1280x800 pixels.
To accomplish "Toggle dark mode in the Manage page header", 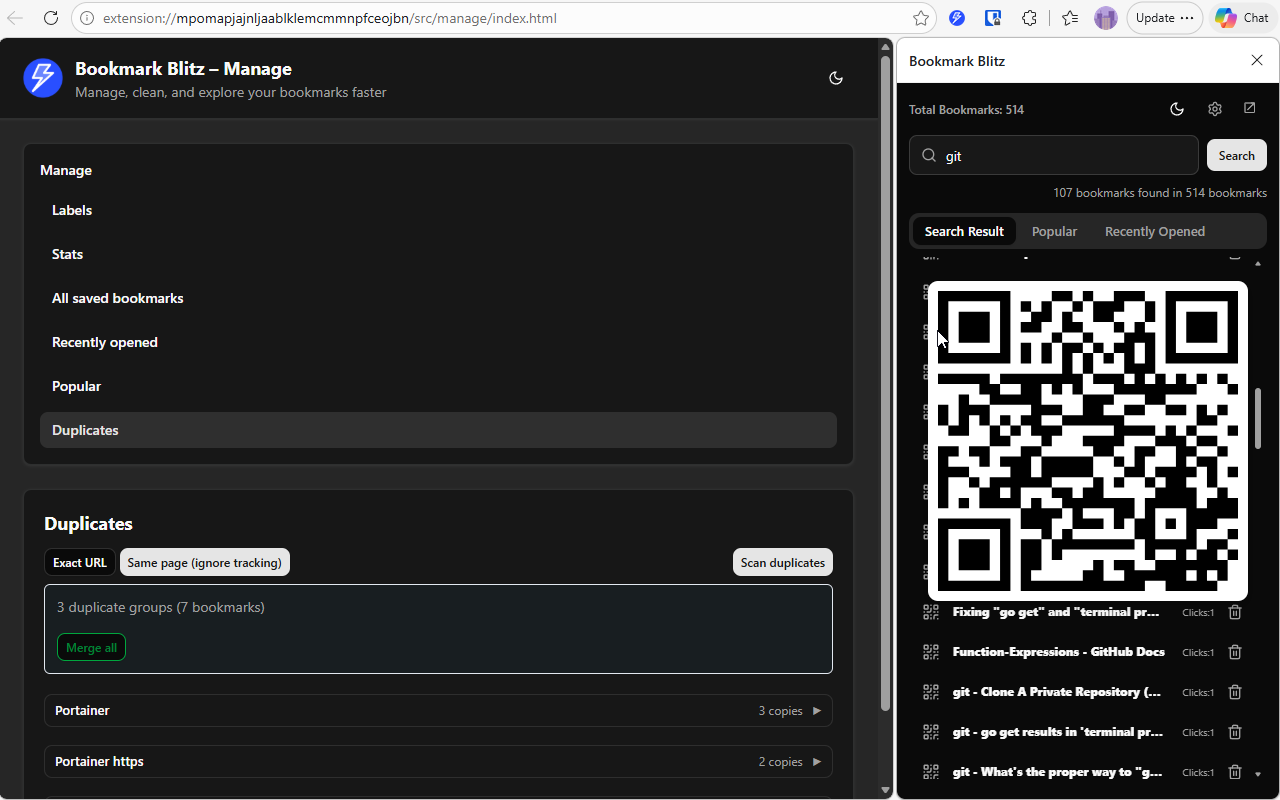I will point(836,78).
